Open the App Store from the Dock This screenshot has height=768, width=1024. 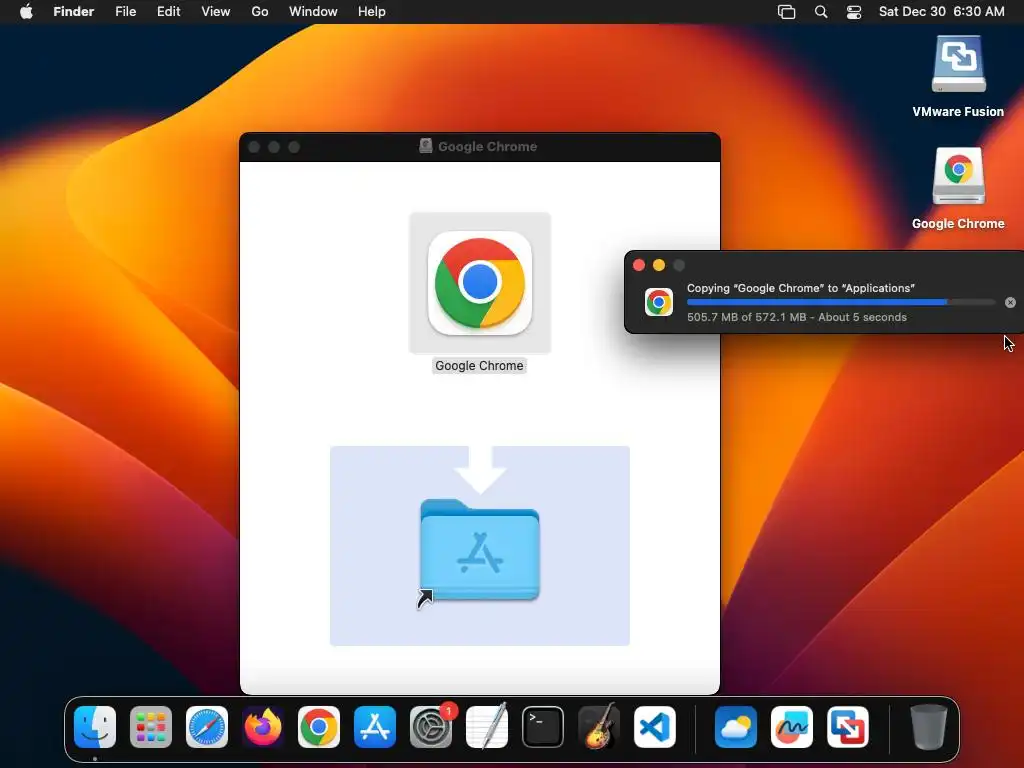click(375, 727)
